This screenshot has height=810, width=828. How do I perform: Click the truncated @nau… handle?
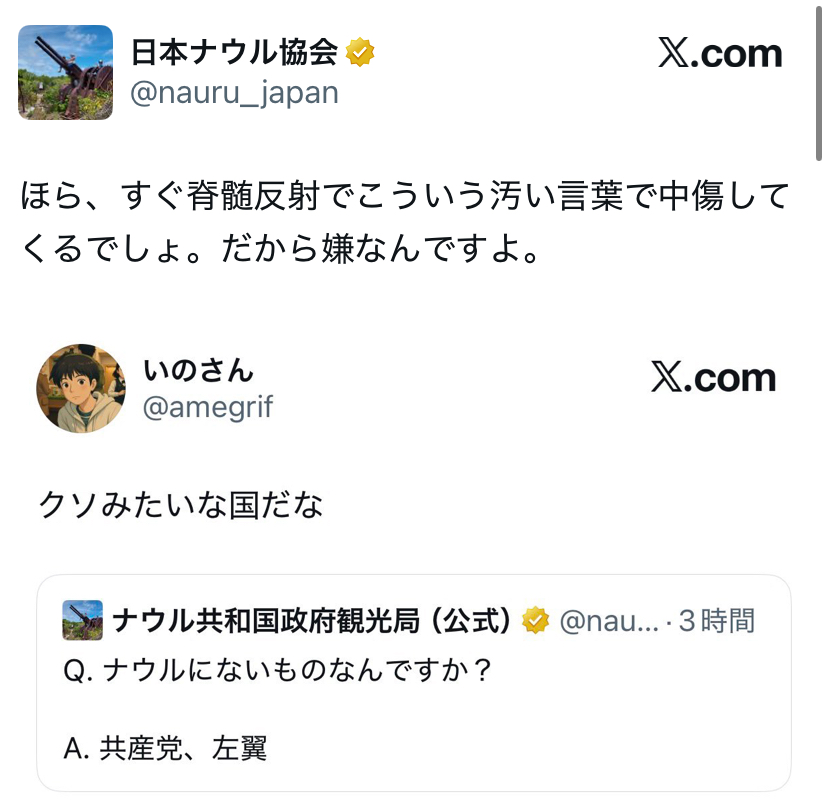pyautogui.click(x=608, y=621)
